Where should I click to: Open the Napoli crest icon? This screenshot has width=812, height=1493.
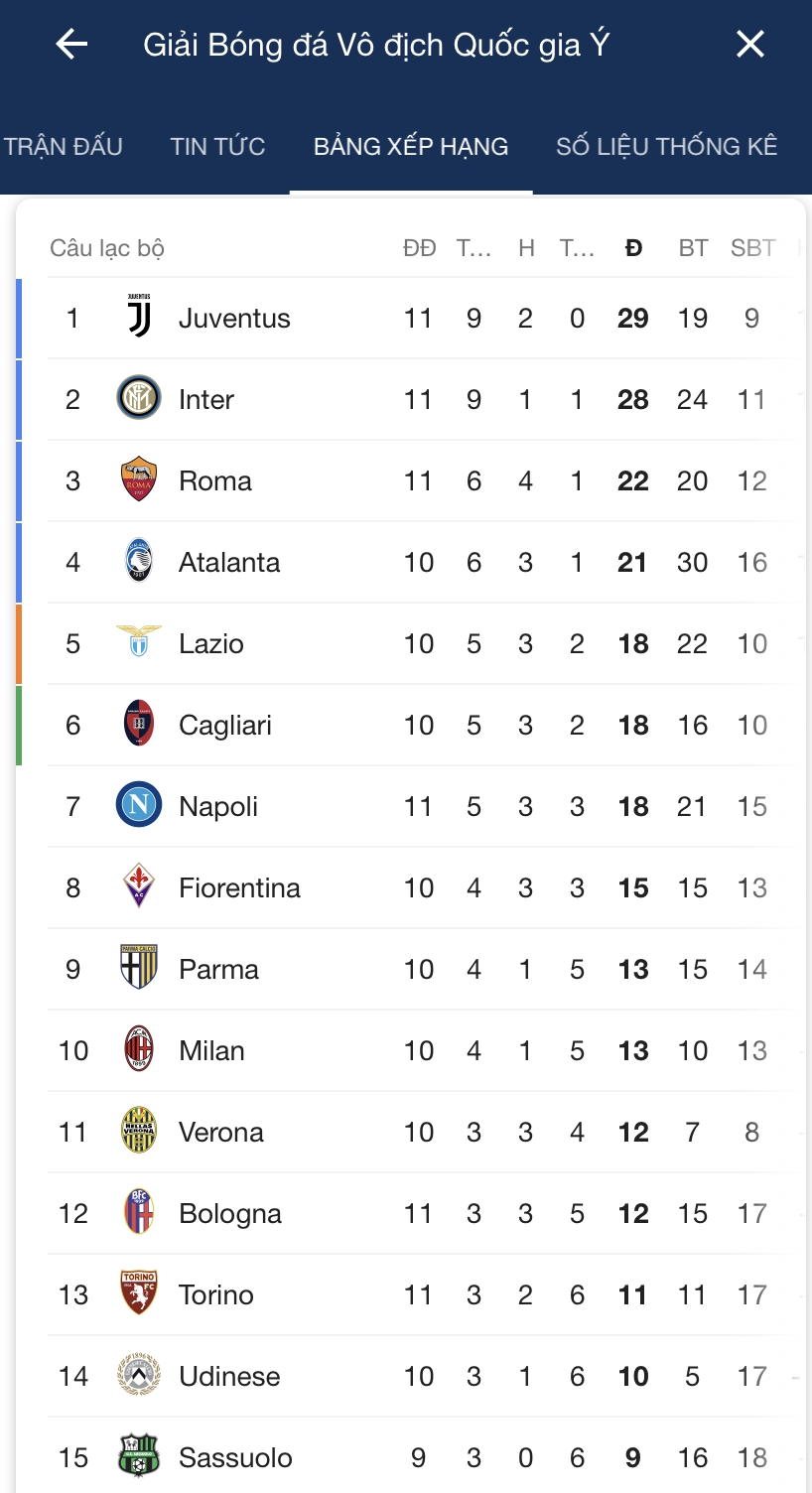point(139,805)
